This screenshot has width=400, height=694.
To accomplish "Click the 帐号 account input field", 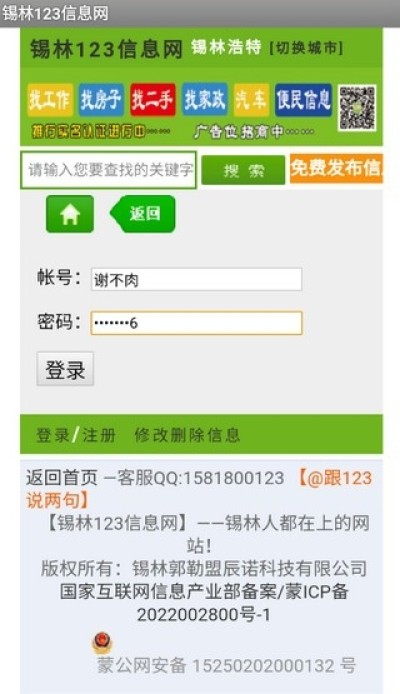I will click(x=196, y=279).
